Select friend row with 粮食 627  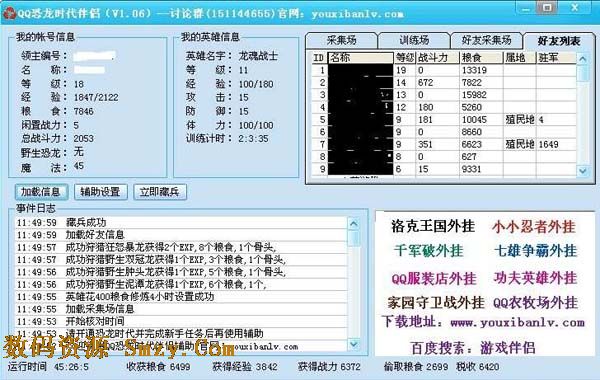coord(444,157)
